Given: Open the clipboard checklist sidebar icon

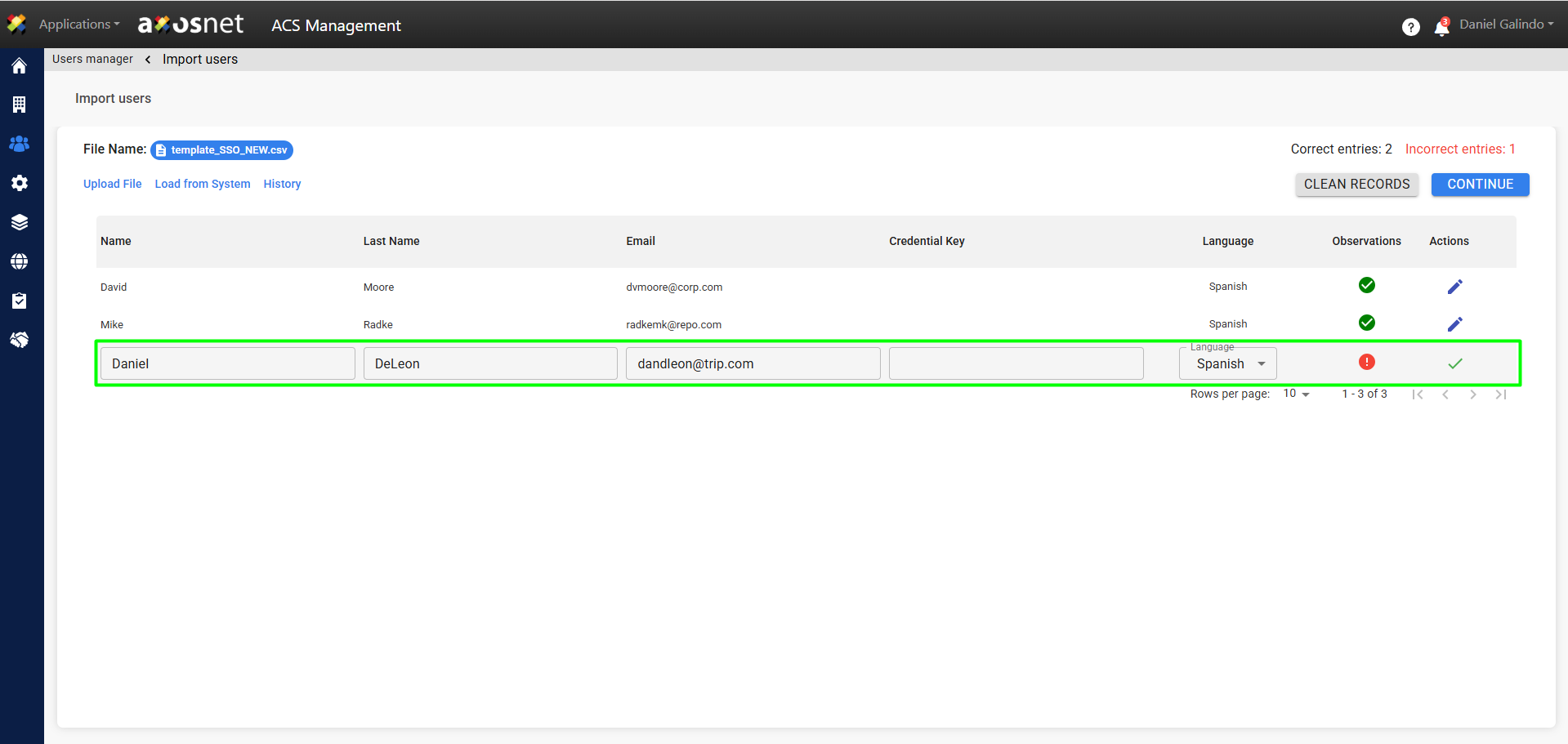Looking at the screenshot, I should point(20,301).
